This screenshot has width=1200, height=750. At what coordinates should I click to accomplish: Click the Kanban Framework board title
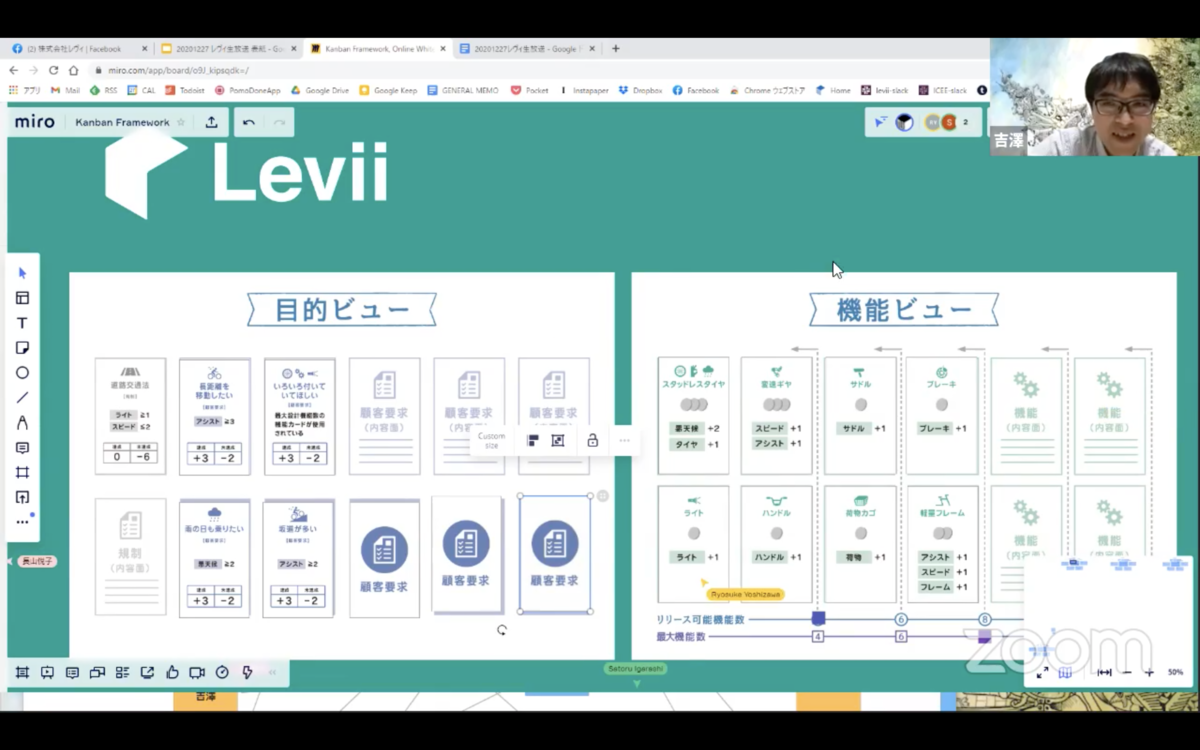coord(122,122)
